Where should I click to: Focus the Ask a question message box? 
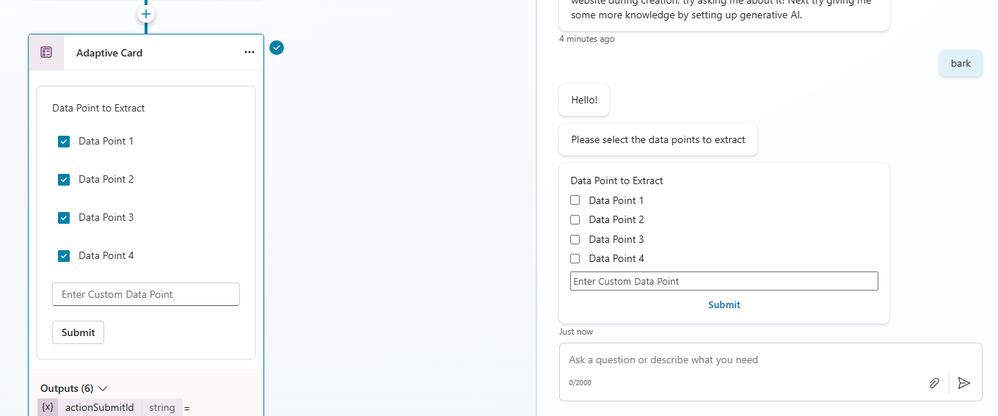point(740,360)
